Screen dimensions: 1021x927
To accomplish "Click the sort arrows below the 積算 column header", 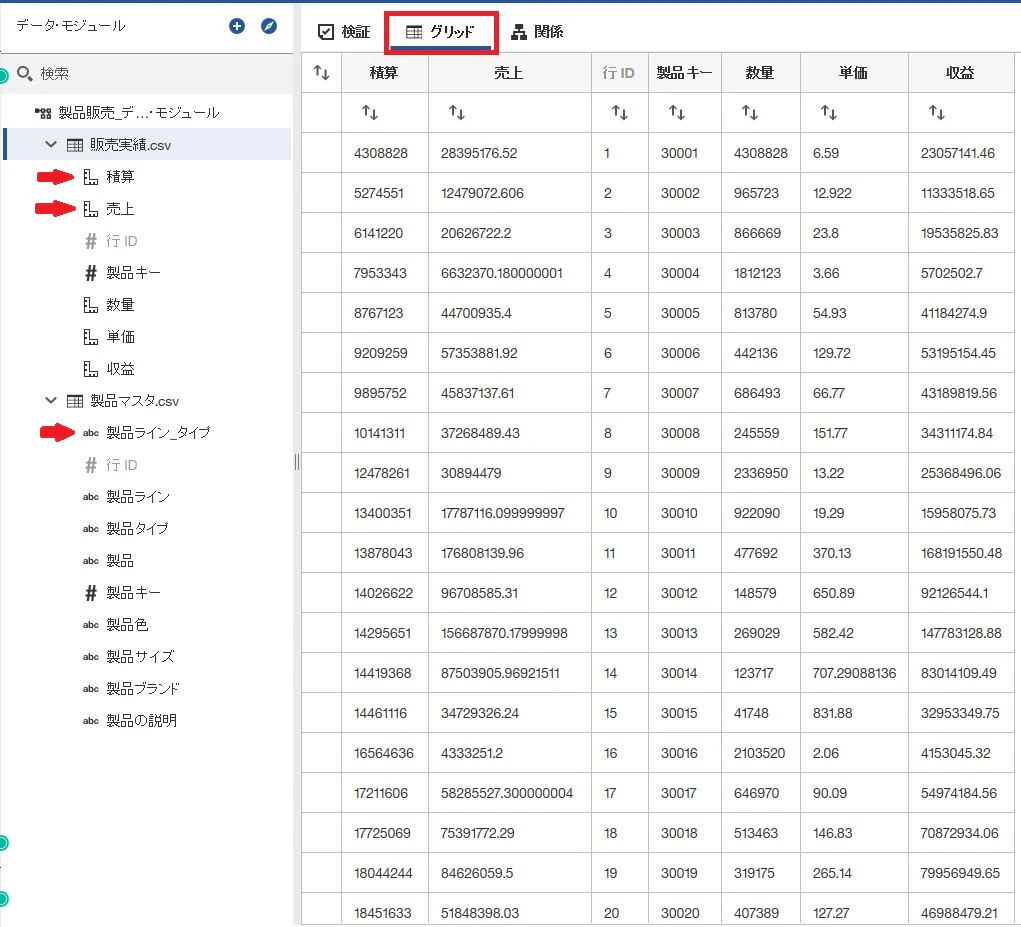I will point(370,113).
